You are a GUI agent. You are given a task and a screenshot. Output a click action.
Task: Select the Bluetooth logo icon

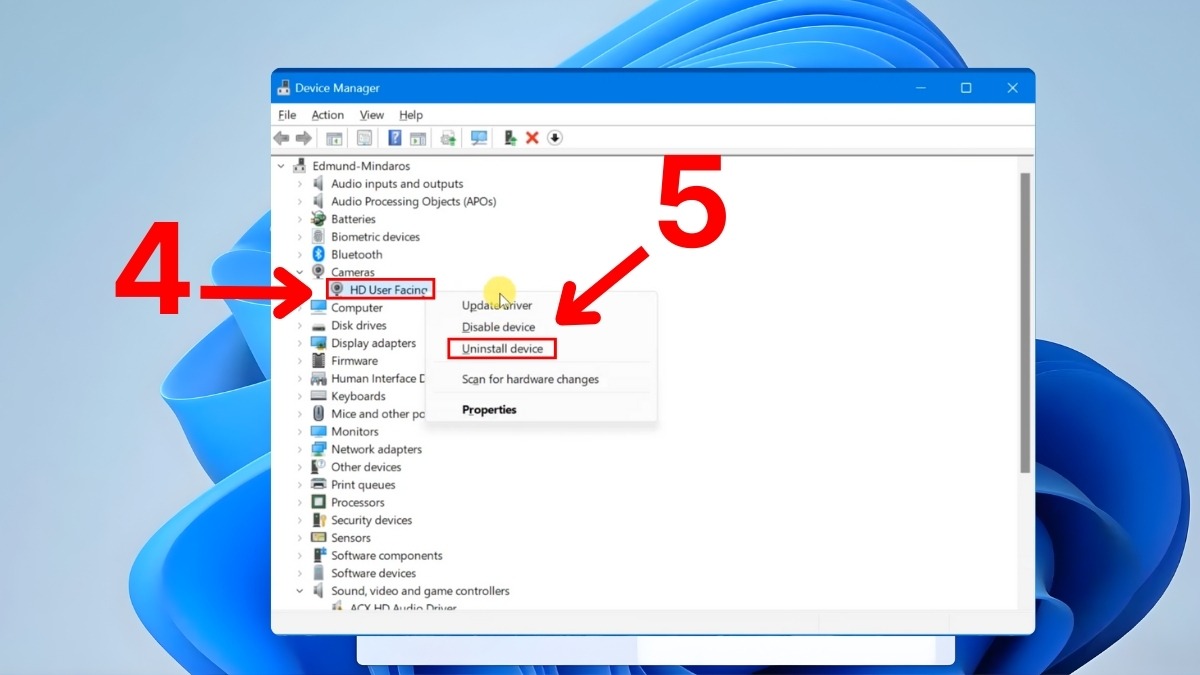319,254
